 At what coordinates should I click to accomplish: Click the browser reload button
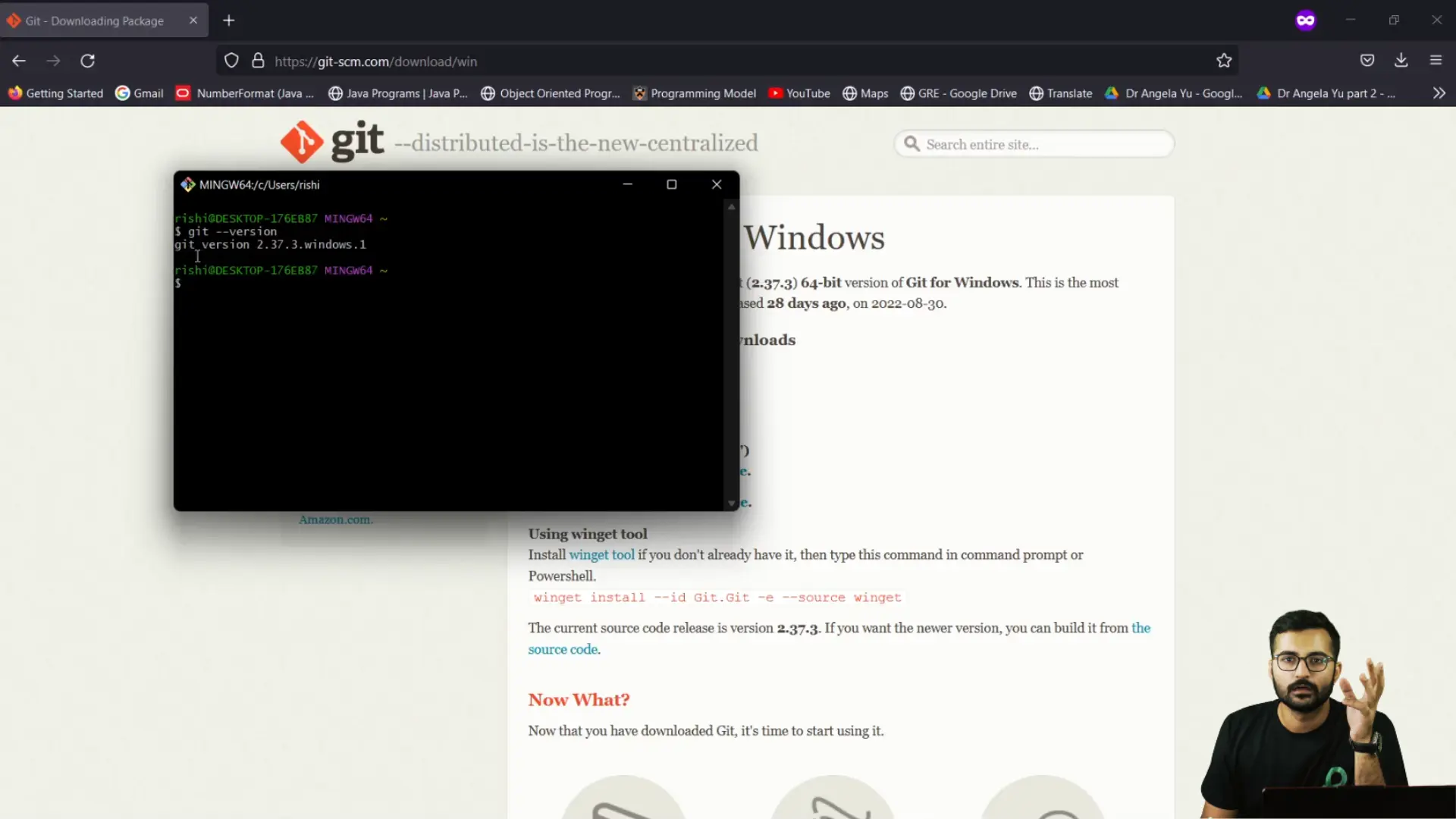[87, 61]
